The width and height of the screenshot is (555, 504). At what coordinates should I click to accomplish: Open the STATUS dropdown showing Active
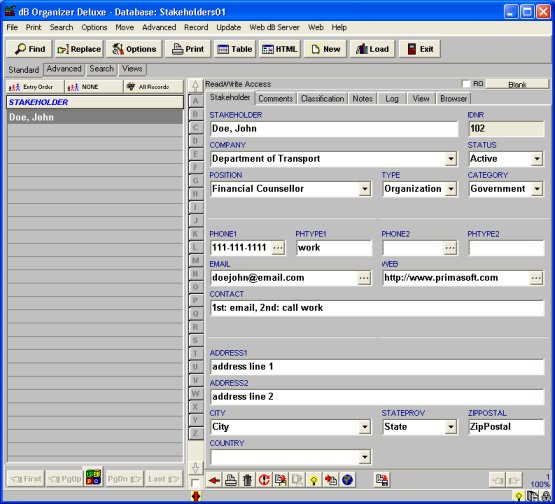(537, 159)
